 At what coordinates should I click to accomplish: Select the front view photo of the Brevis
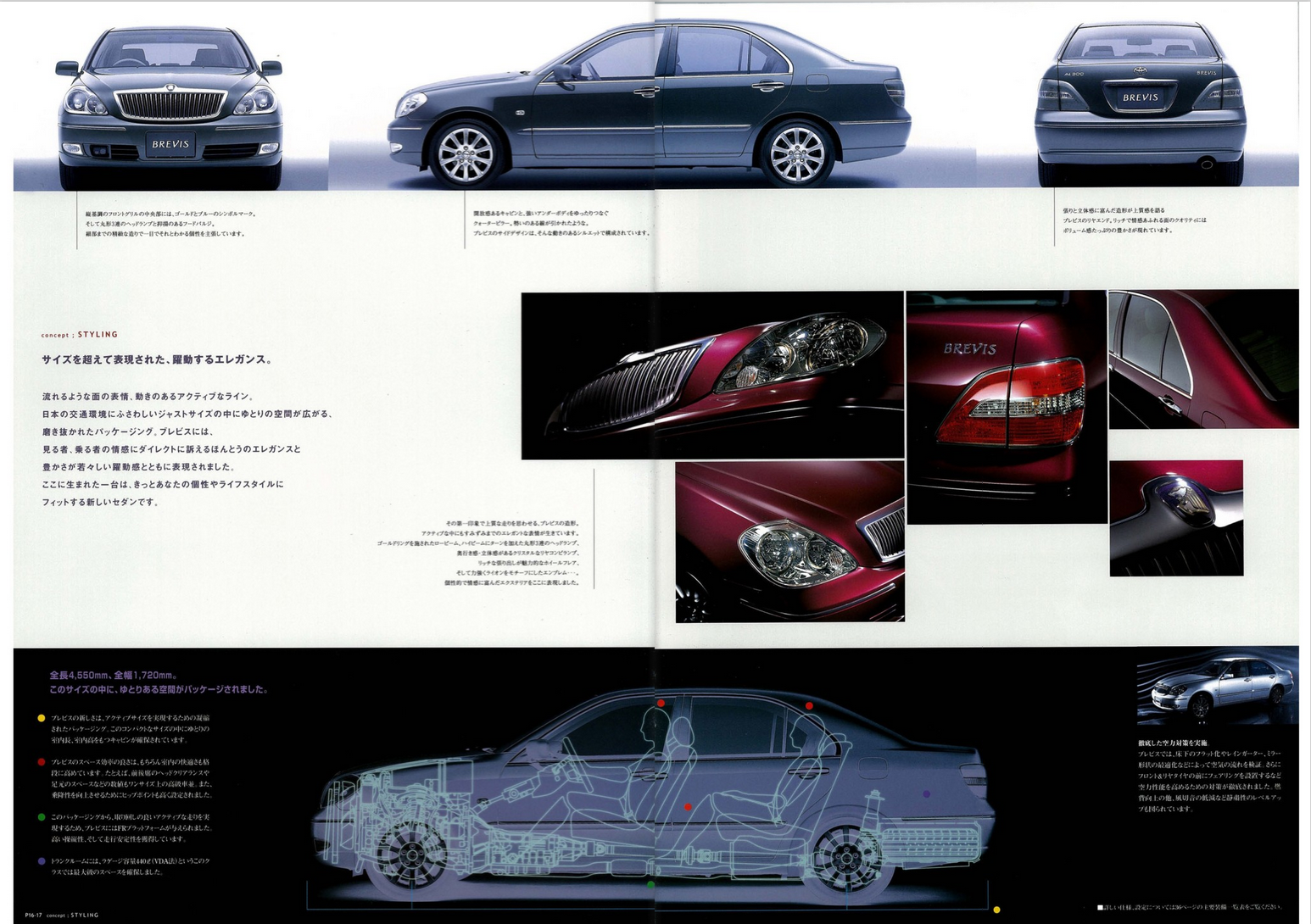[170, 106]
